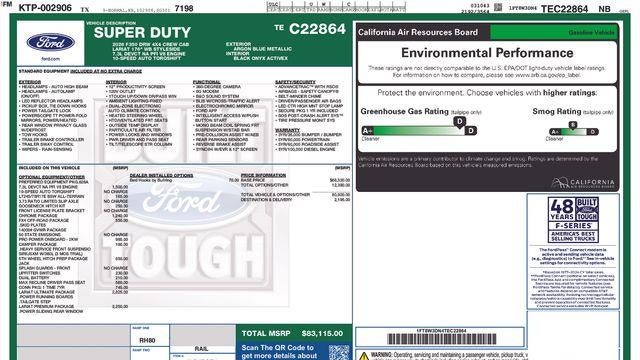This screenshot has width=640, height=360.
Task: Click the Greenhouse Gas Rating green scale bar
Action: click(419, 131)
